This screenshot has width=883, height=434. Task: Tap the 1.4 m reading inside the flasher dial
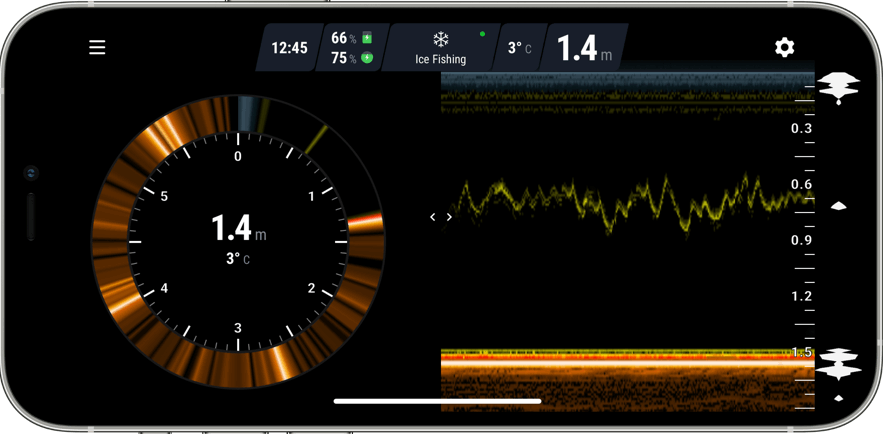pos(238,229)
